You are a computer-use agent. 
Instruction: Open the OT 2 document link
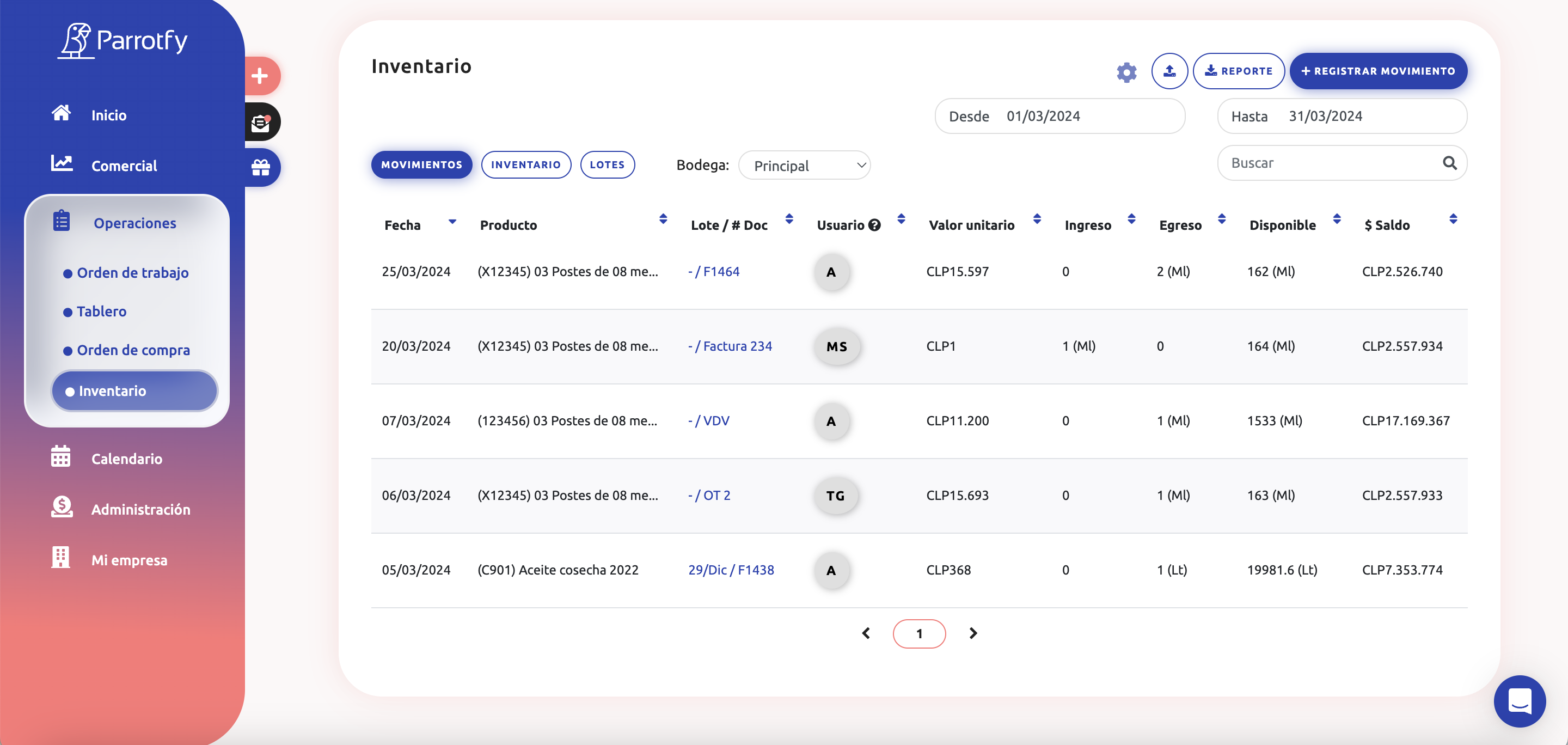point(709,496)
